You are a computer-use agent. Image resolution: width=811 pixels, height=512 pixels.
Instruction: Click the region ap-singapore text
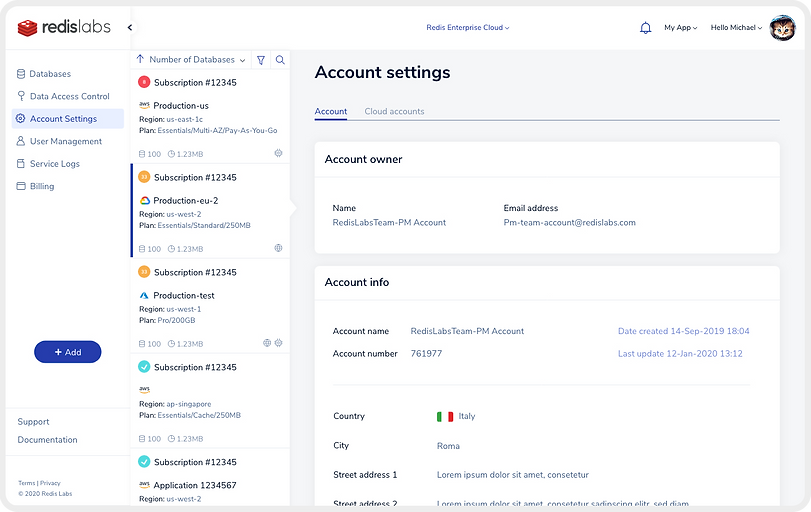pyautogui.click(x=189, y=404)
